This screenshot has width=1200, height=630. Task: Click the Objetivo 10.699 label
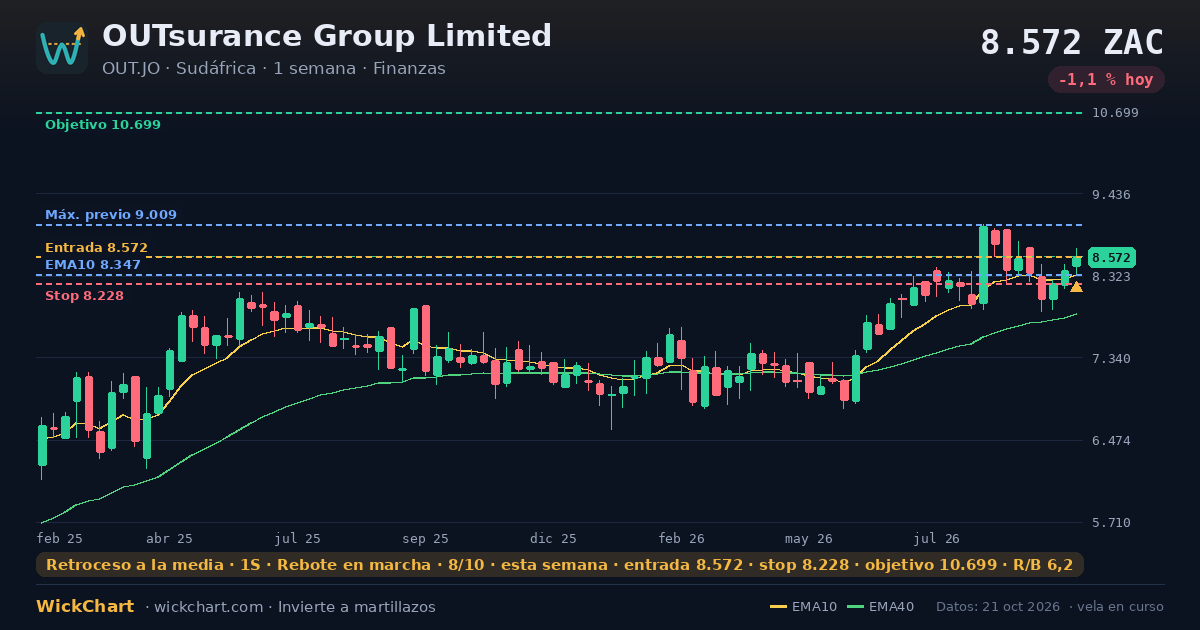coord(102,125)
